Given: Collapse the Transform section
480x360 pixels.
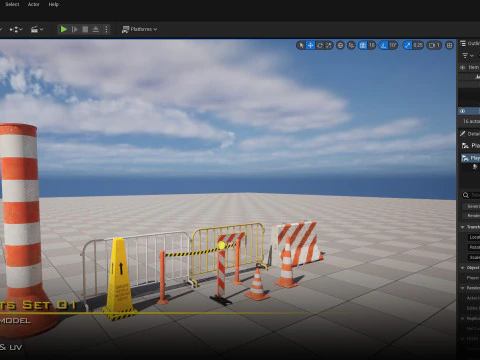Looking at the screenshot, I should pyautogui.click(x=463, y=227).
